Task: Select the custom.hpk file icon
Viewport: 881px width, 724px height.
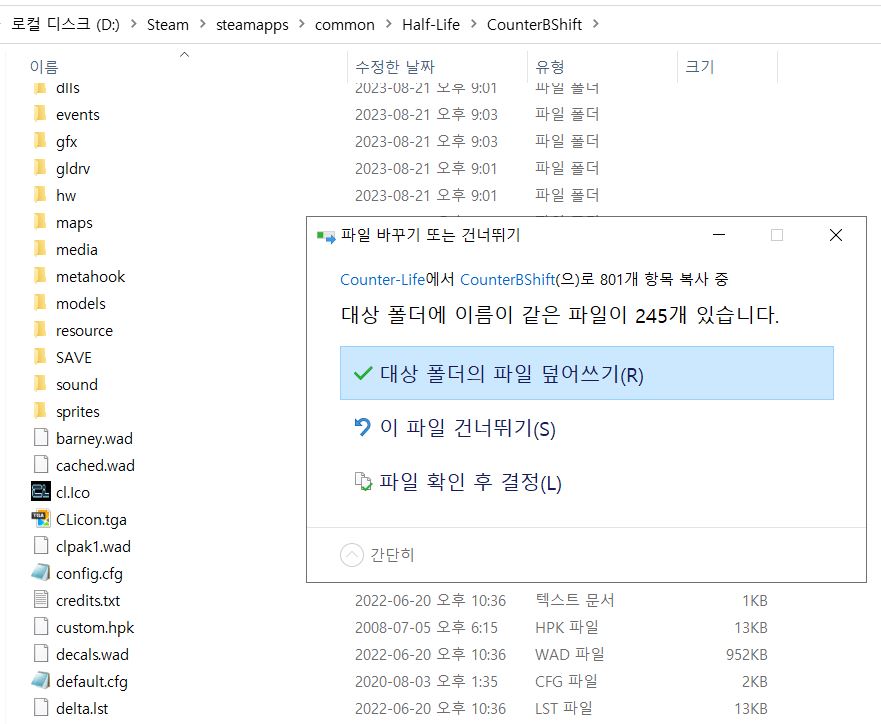Action: [x=41, y=626]
